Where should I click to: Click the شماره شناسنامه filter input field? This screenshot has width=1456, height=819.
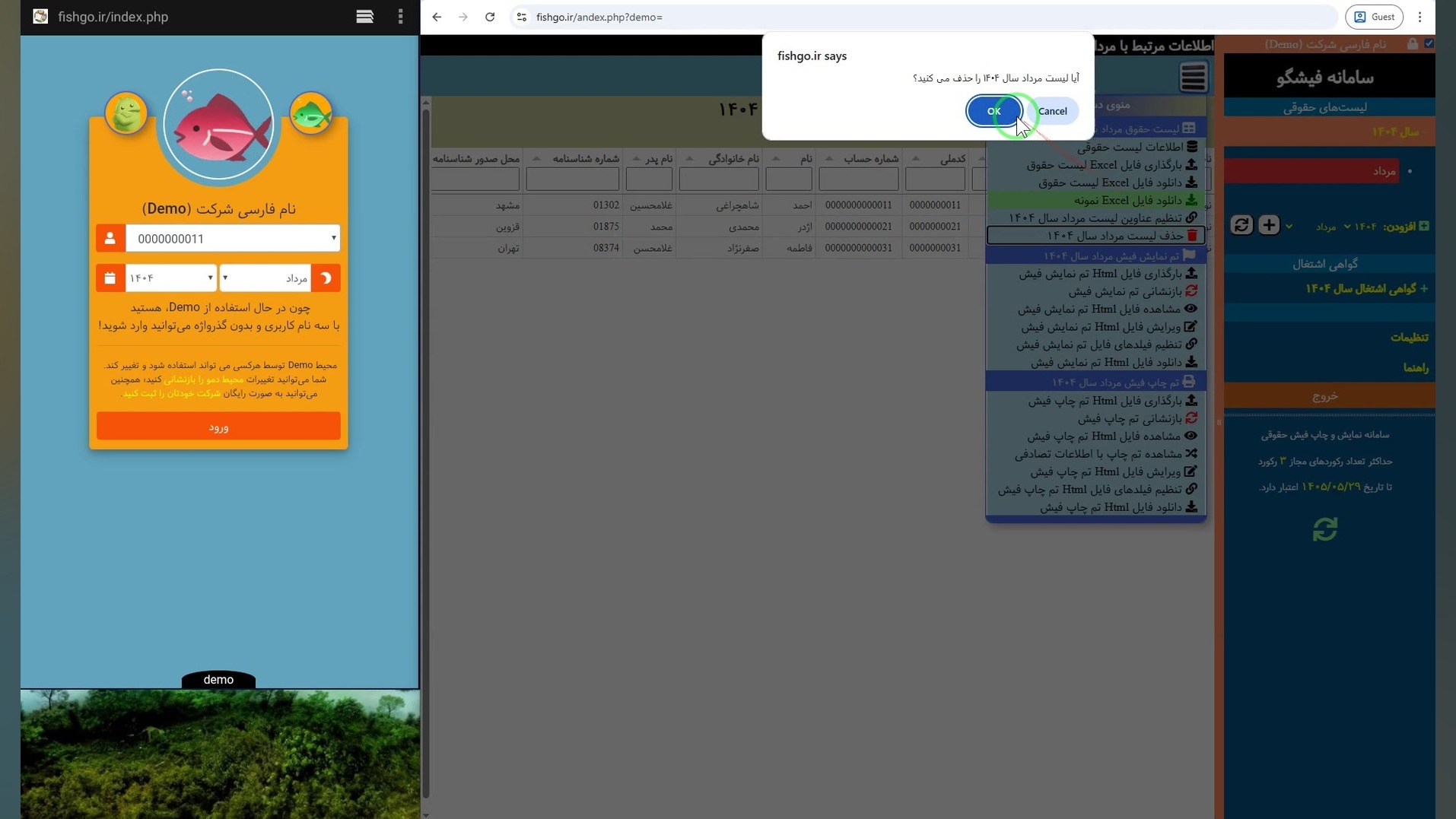573,179
